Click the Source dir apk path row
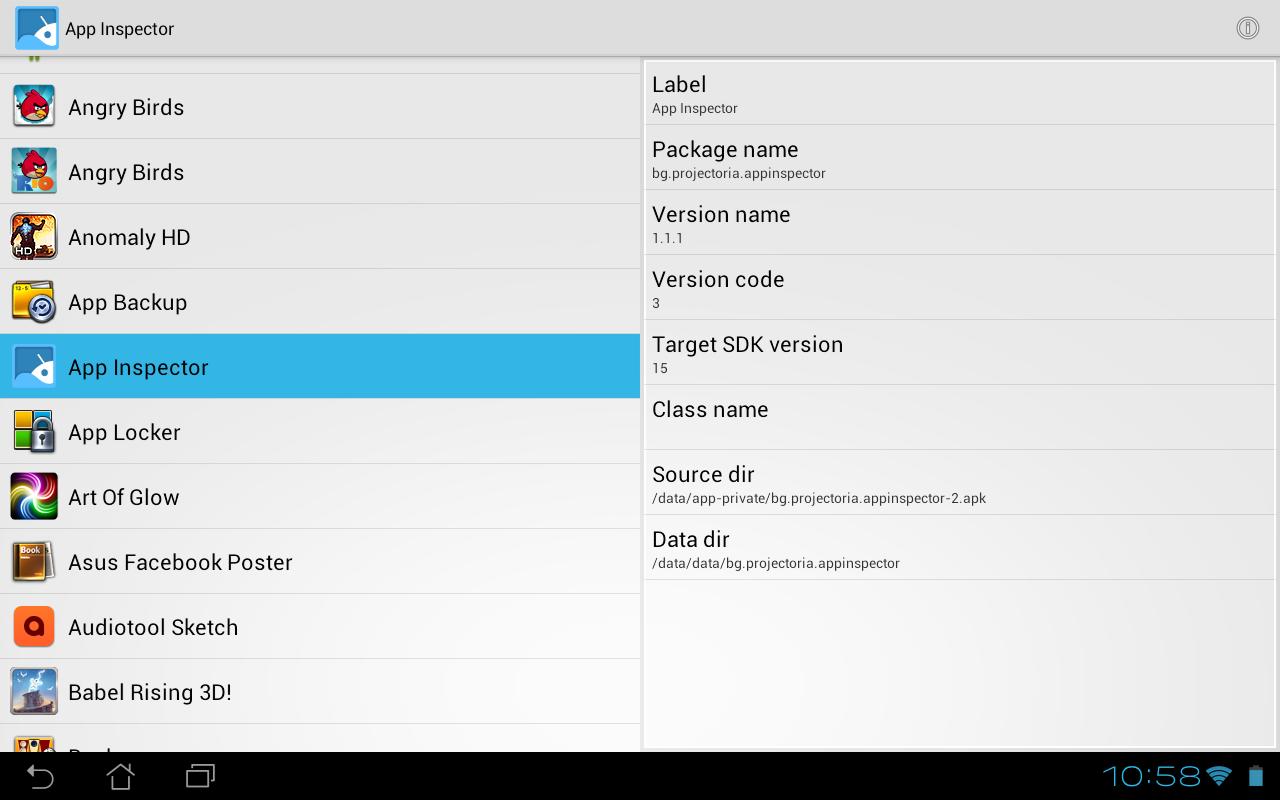 (960, 482)
